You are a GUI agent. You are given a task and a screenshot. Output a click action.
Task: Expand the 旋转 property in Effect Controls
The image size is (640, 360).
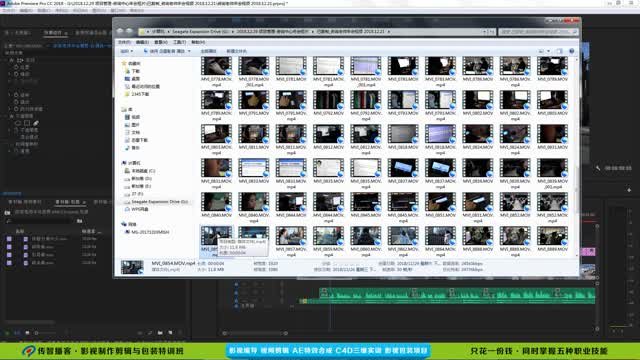click(9, 95)
